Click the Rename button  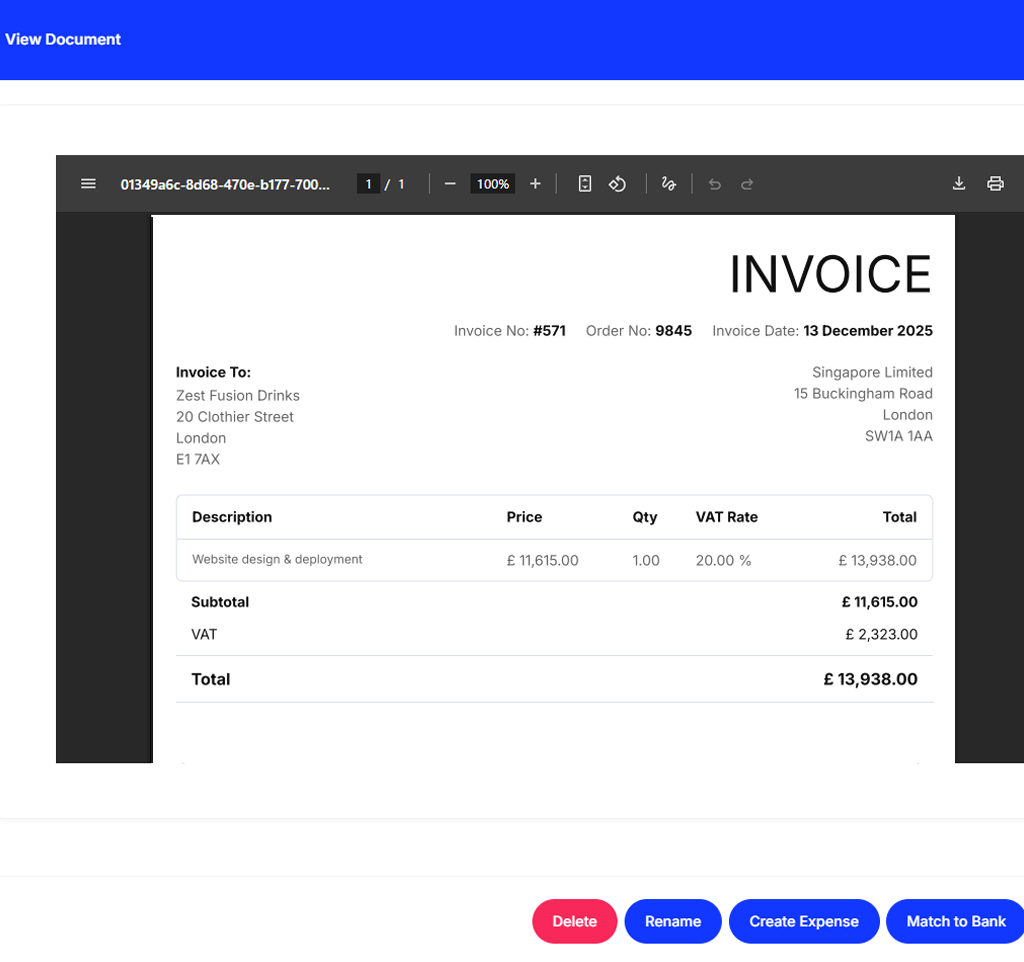673,921
